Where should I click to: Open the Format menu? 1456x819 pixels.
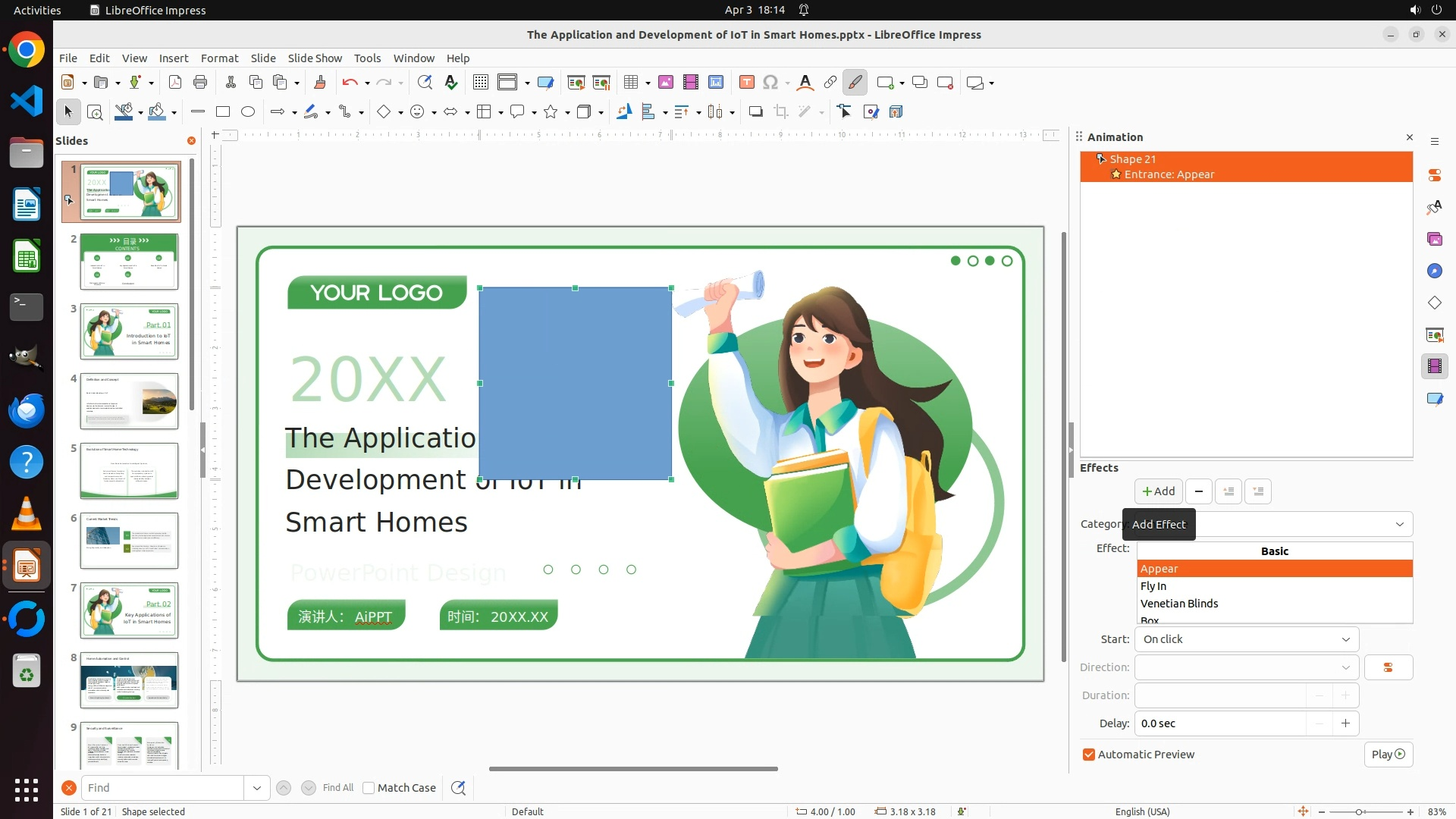coord(219,58)
